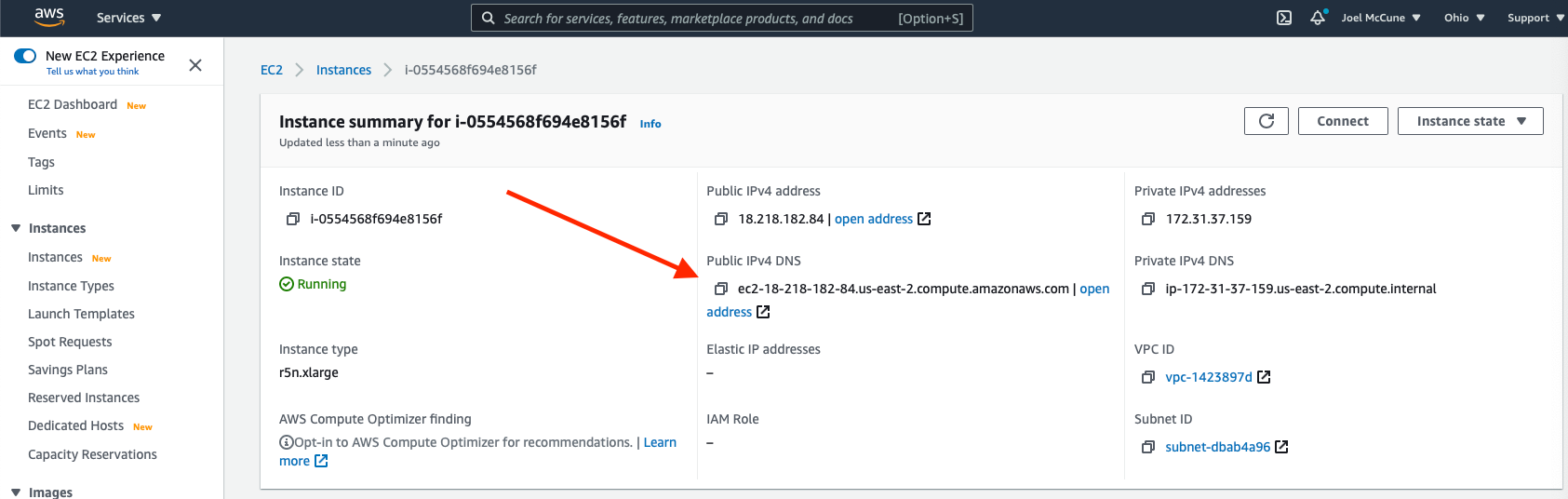Click the Running instance state text
Screen dimensions: 1568x499
(322, 284)
